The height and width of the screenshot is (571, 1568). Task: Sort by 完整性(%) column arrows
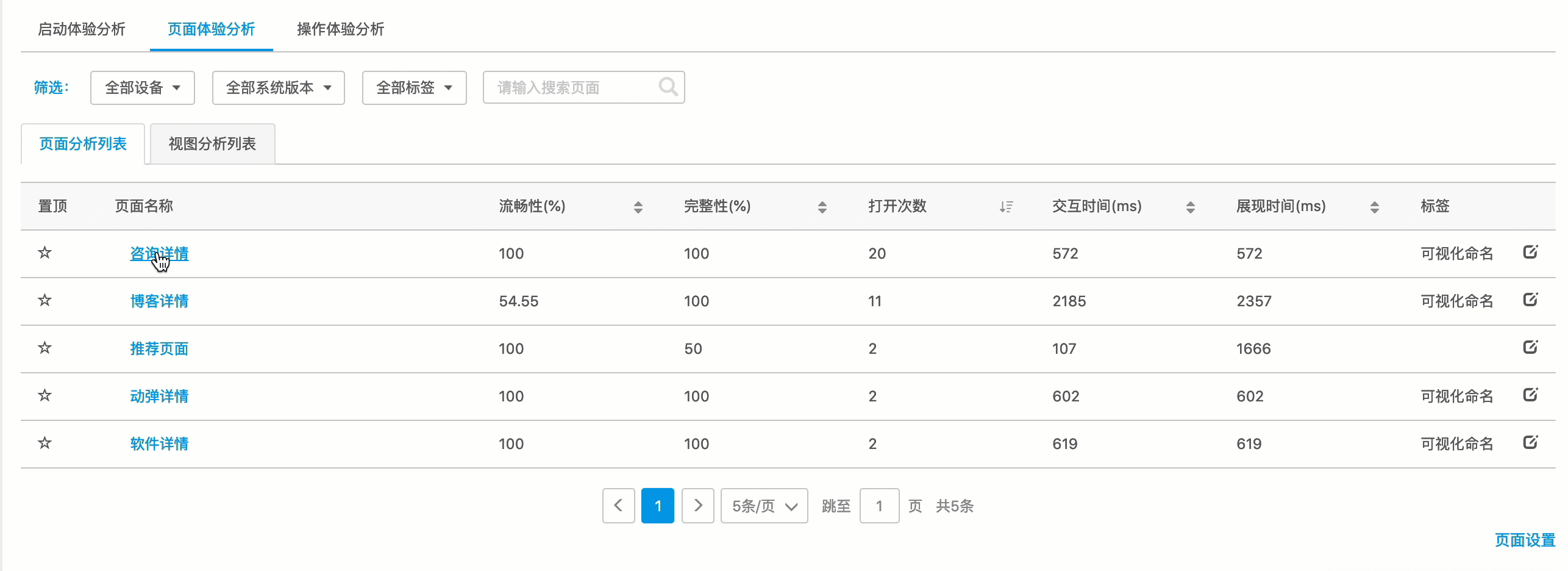click(822, 207)
